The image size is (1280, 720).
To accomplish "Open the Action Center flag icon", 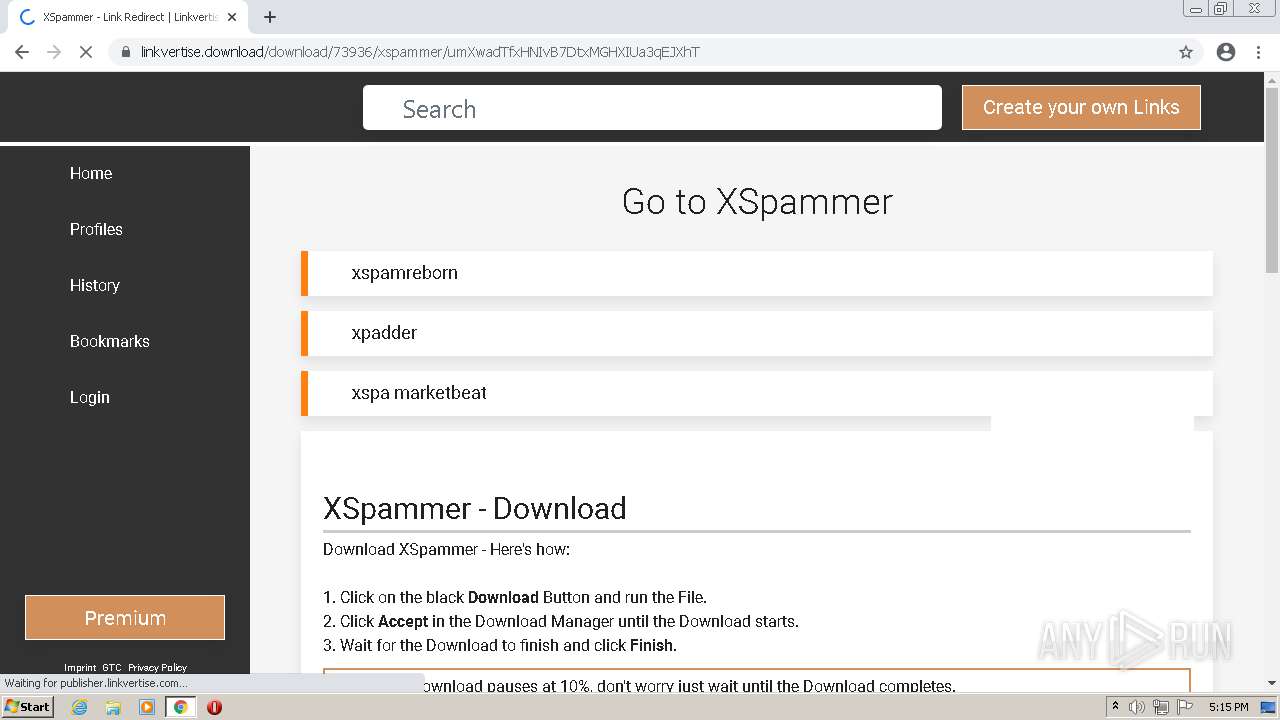I will point(1185,707).
